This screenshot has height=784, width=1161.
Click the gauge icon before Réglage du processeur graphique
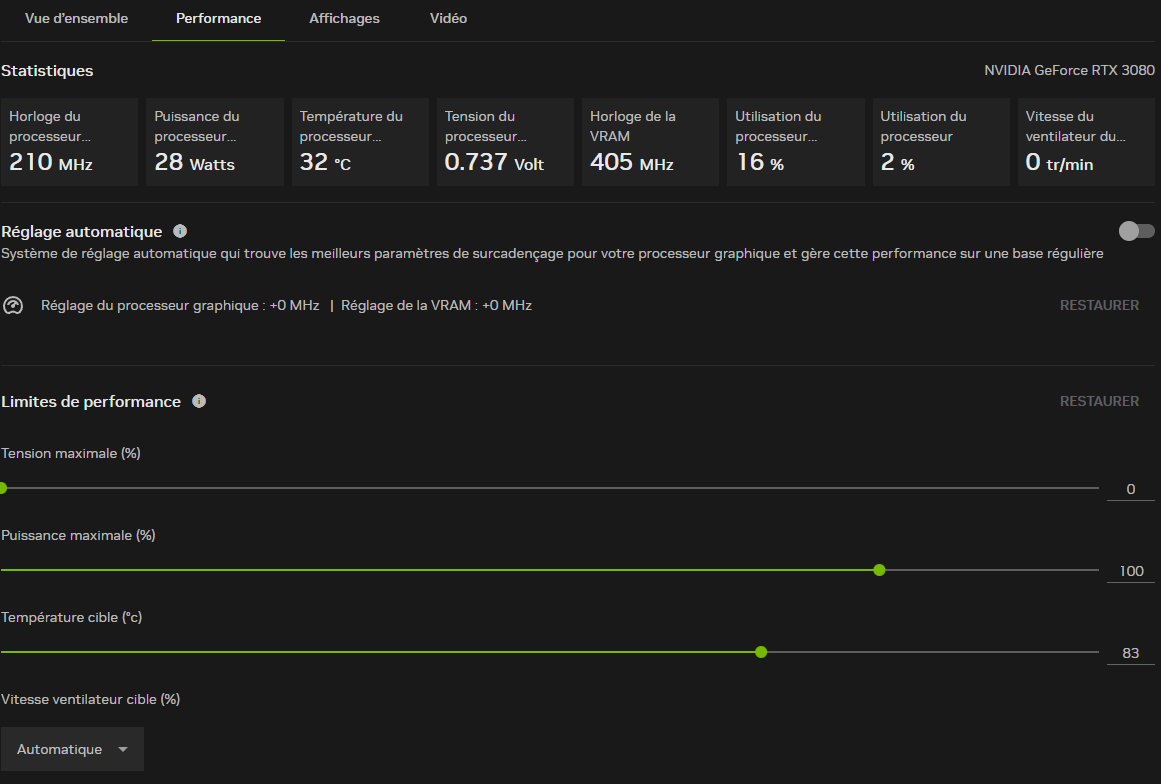point(13,305)
